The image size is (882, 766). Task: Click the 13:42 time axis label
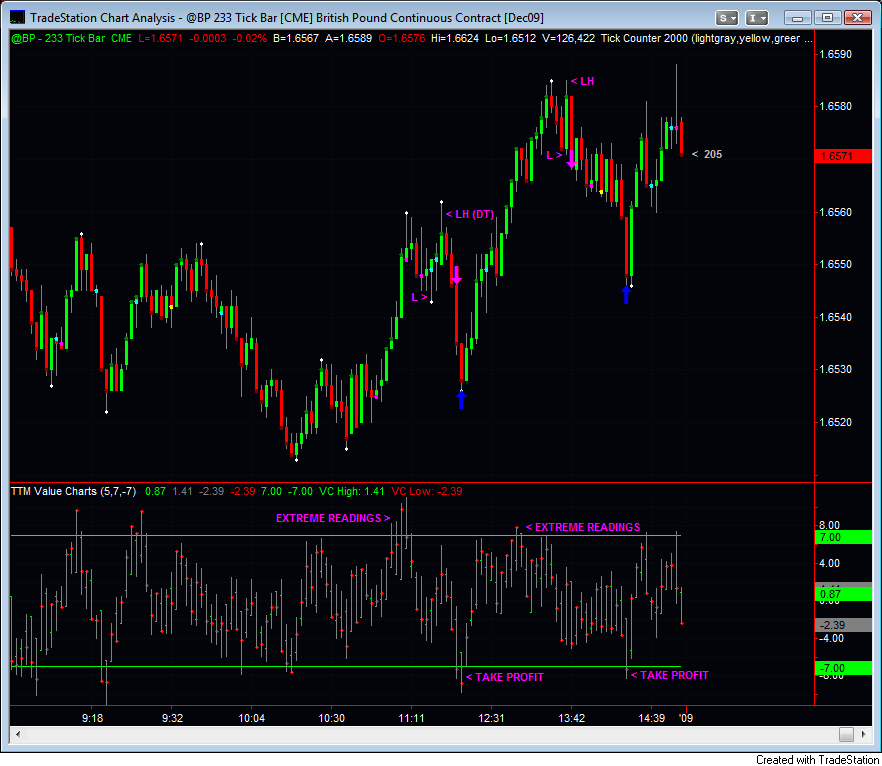point(572,718)
